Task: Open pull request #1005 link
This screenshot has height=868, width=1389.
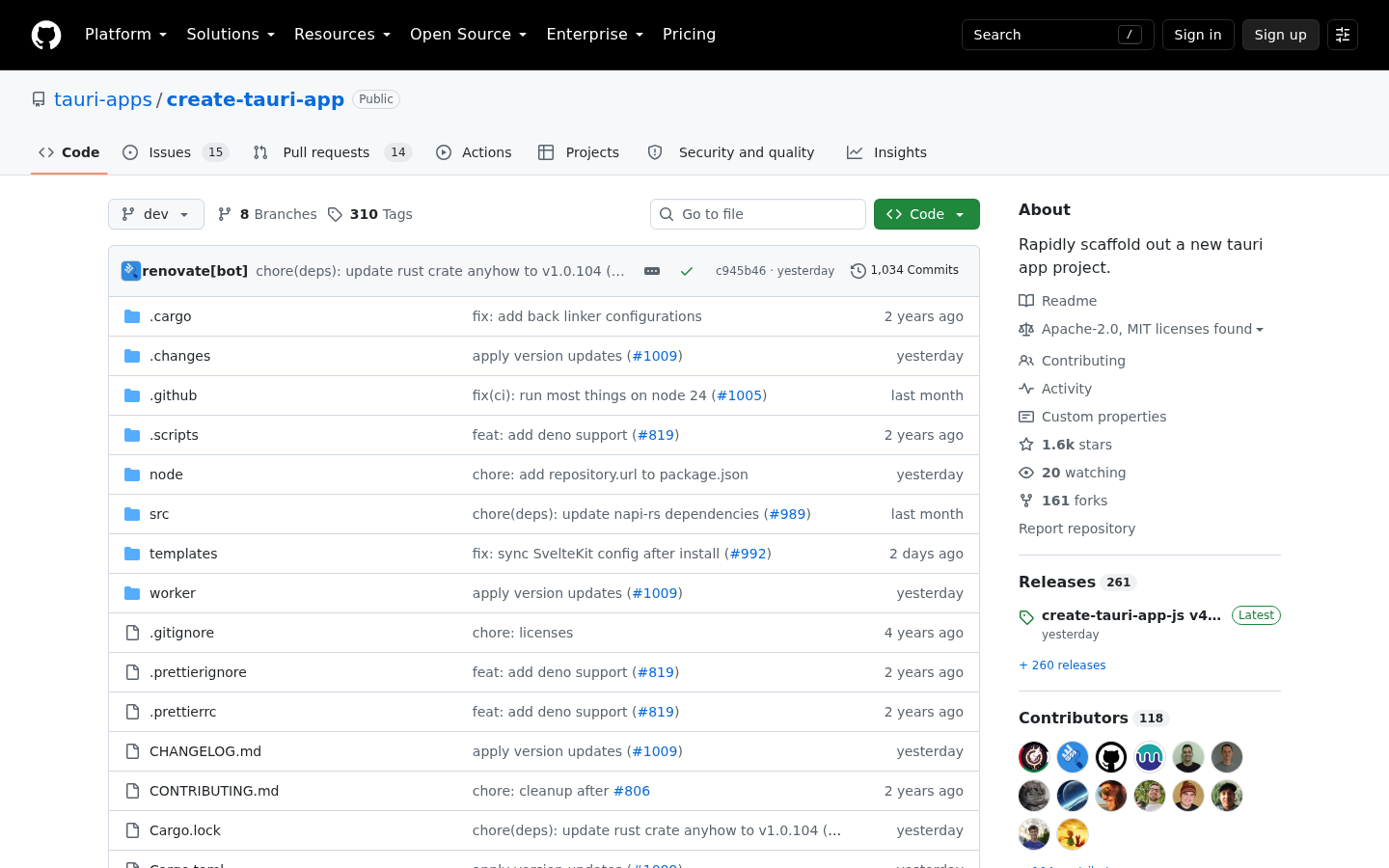Action: click(740, 395)
